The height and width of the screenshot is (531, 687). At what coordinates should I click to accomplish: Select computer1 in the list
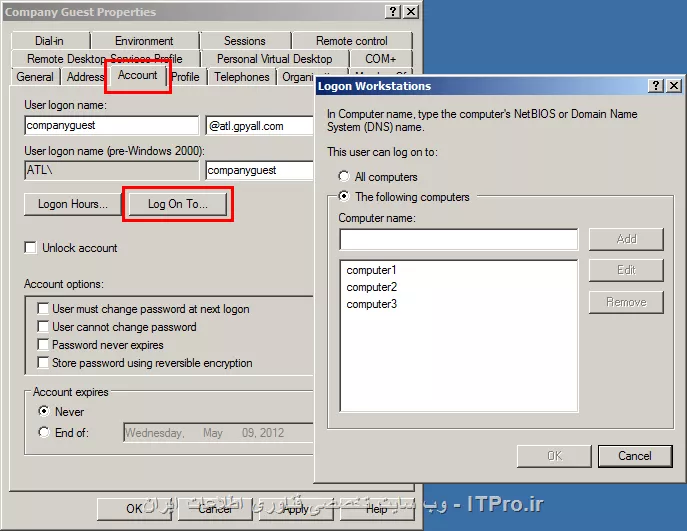371,270
